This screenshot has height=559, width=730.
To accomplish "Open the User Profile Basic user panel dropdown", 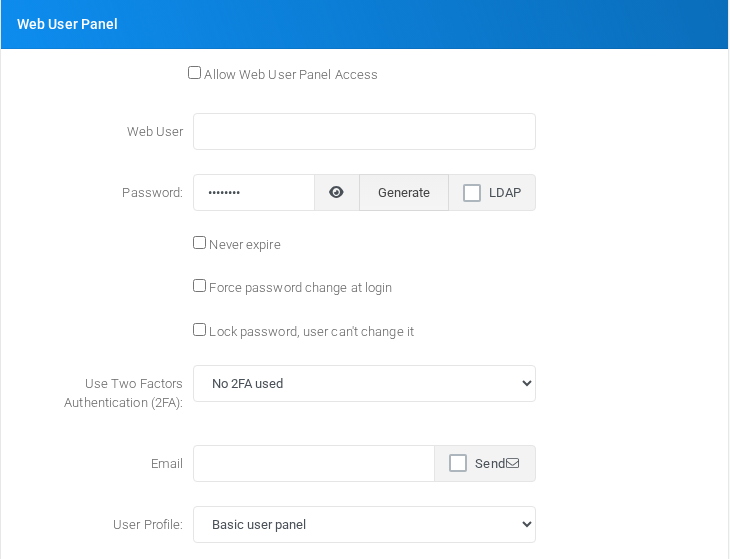I will coord(364,525).
